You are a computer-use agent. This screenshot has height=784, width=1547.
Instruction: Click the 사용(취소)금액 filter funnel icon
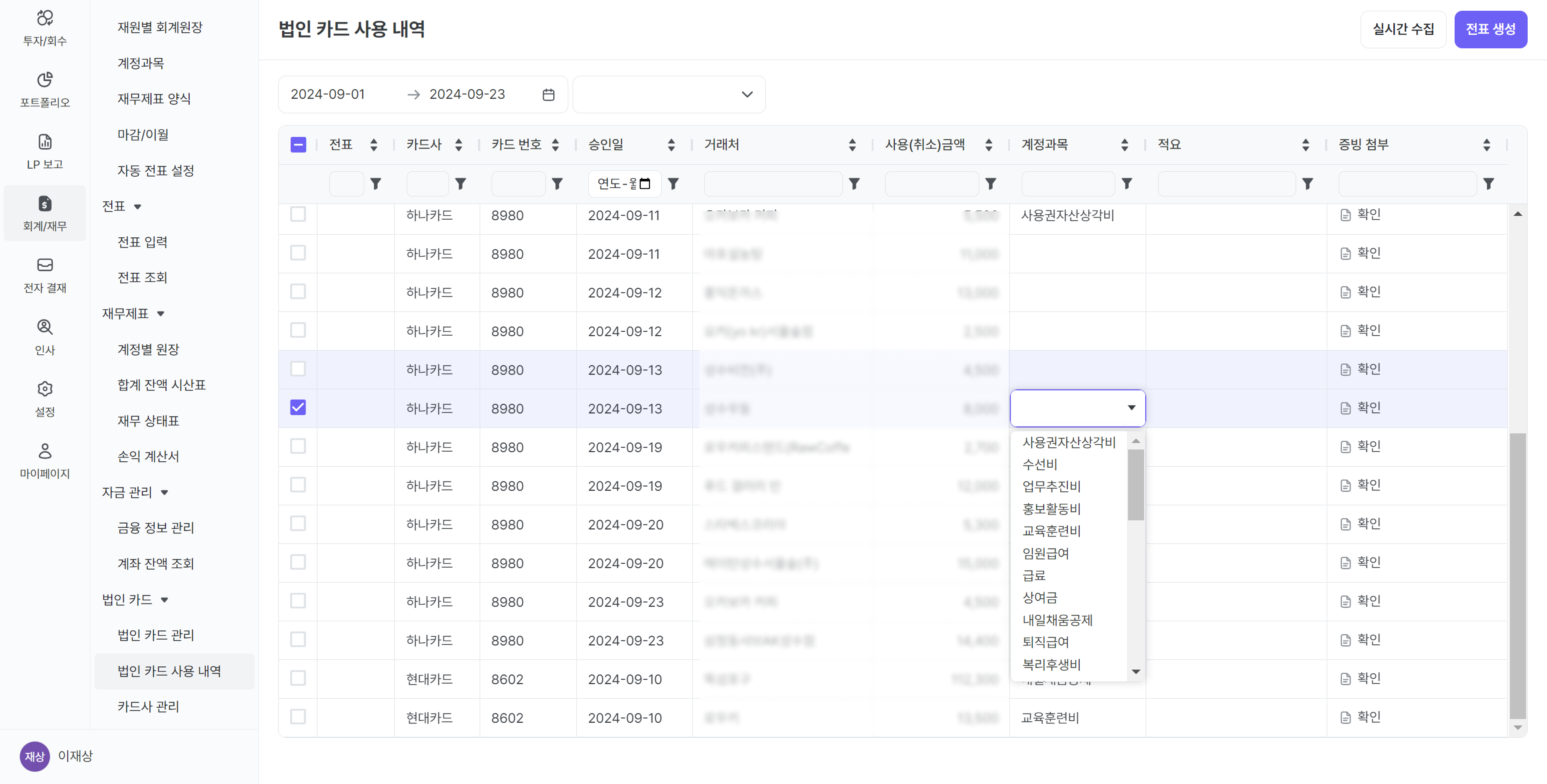click(991, 184)
